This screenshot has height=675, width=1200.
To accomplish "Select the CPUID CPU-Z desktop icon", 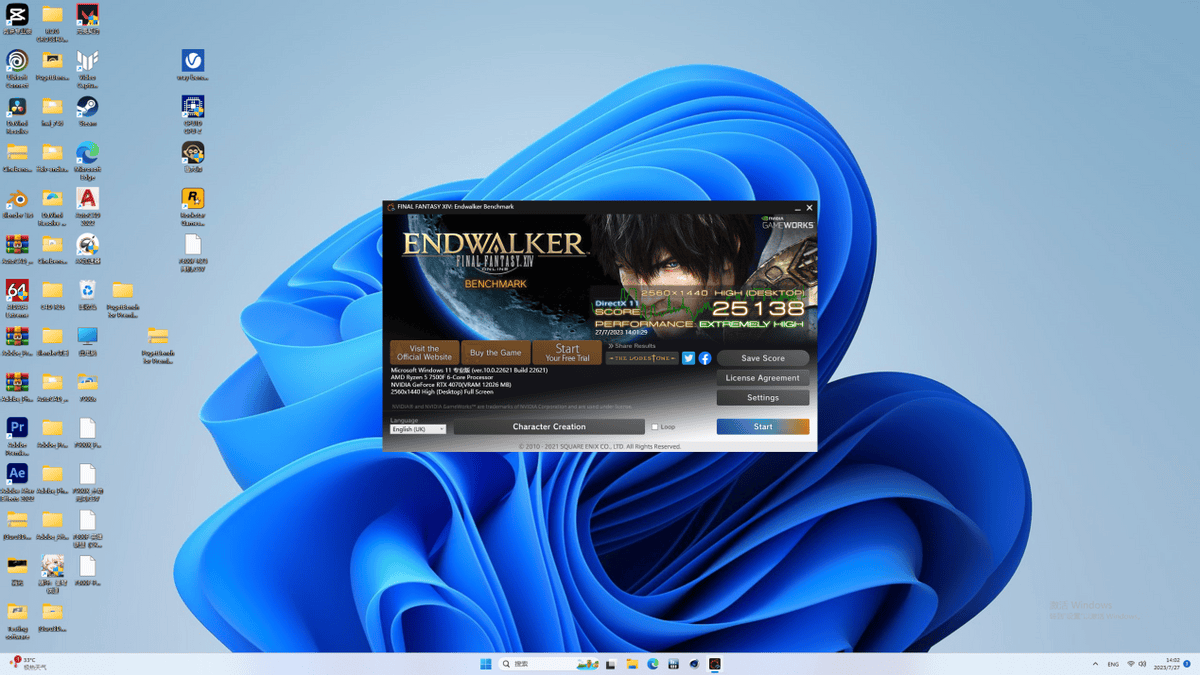I will point(193,112).
